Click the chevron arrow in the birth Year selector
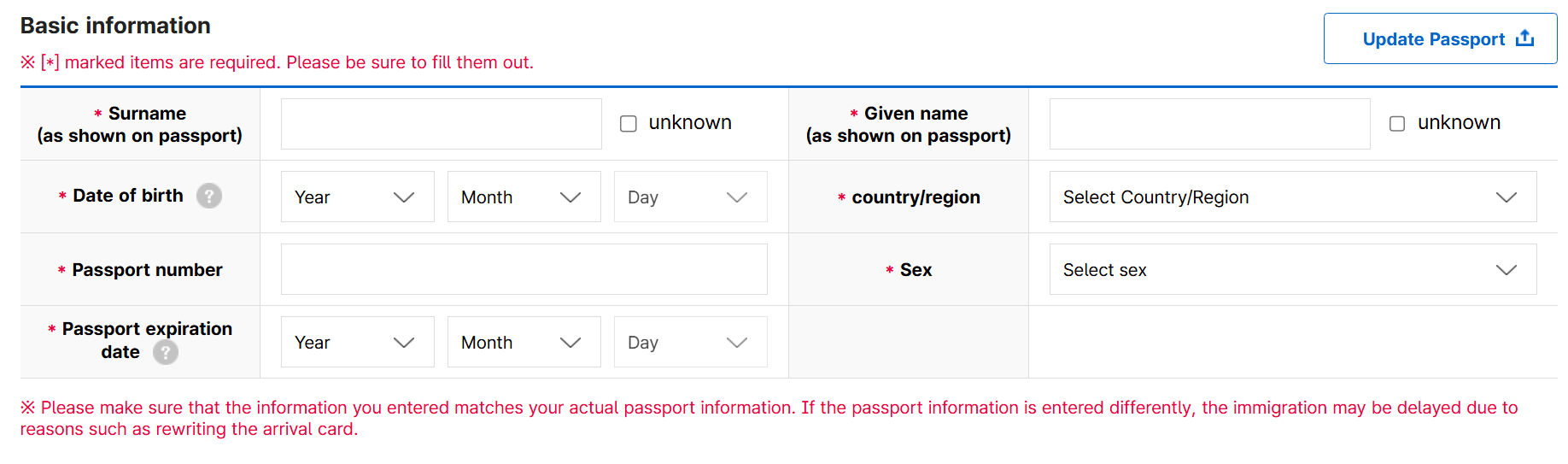 [x=404, y=197]
